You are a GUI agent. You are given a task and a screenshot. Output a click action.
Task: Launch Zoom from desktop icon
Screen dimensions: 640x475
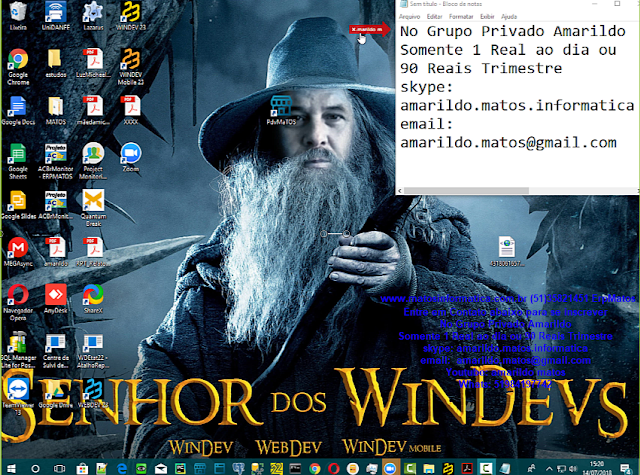(131, 157)
